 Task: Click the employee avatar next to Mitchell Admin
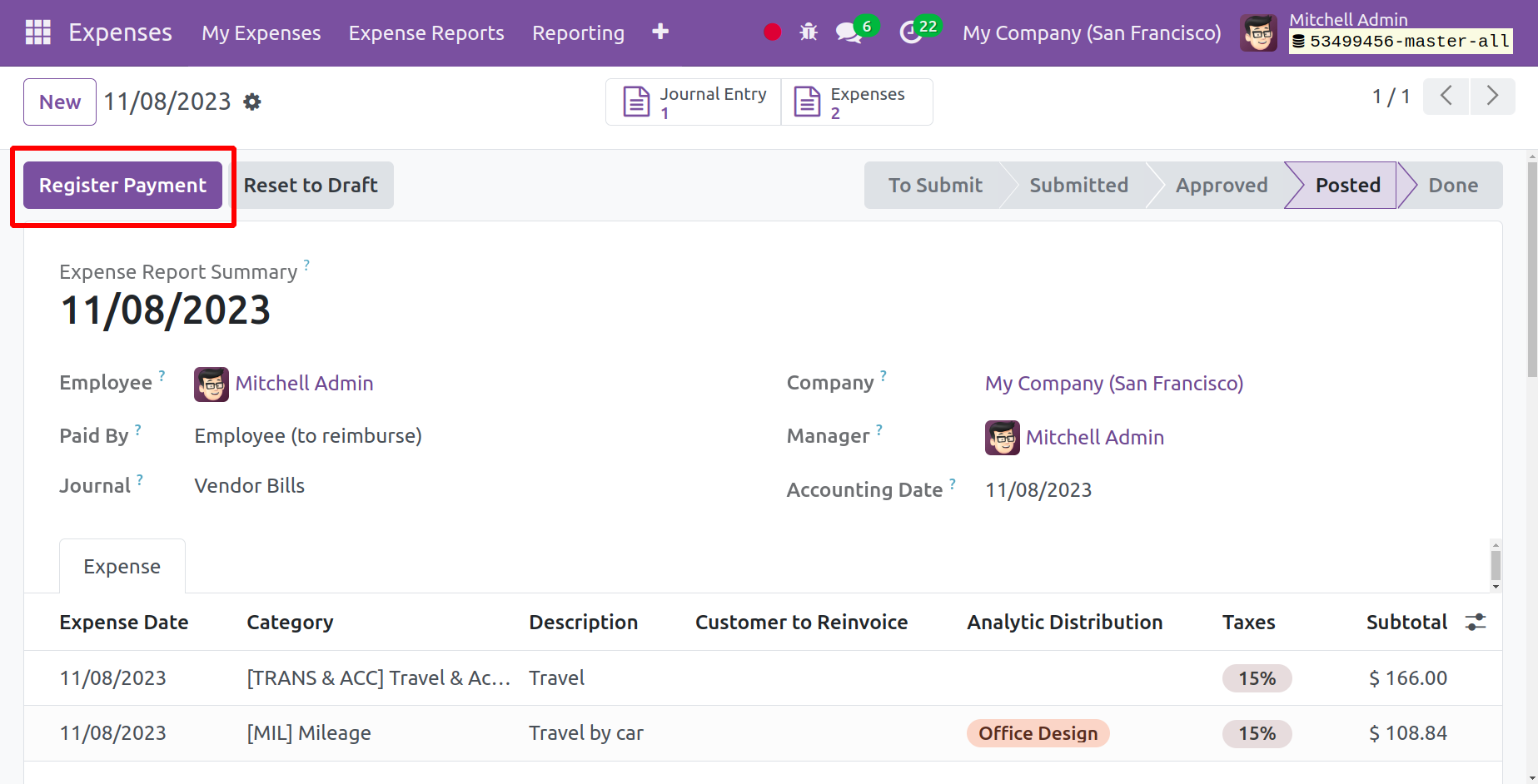pyautogui.click(x=212, y=385)
